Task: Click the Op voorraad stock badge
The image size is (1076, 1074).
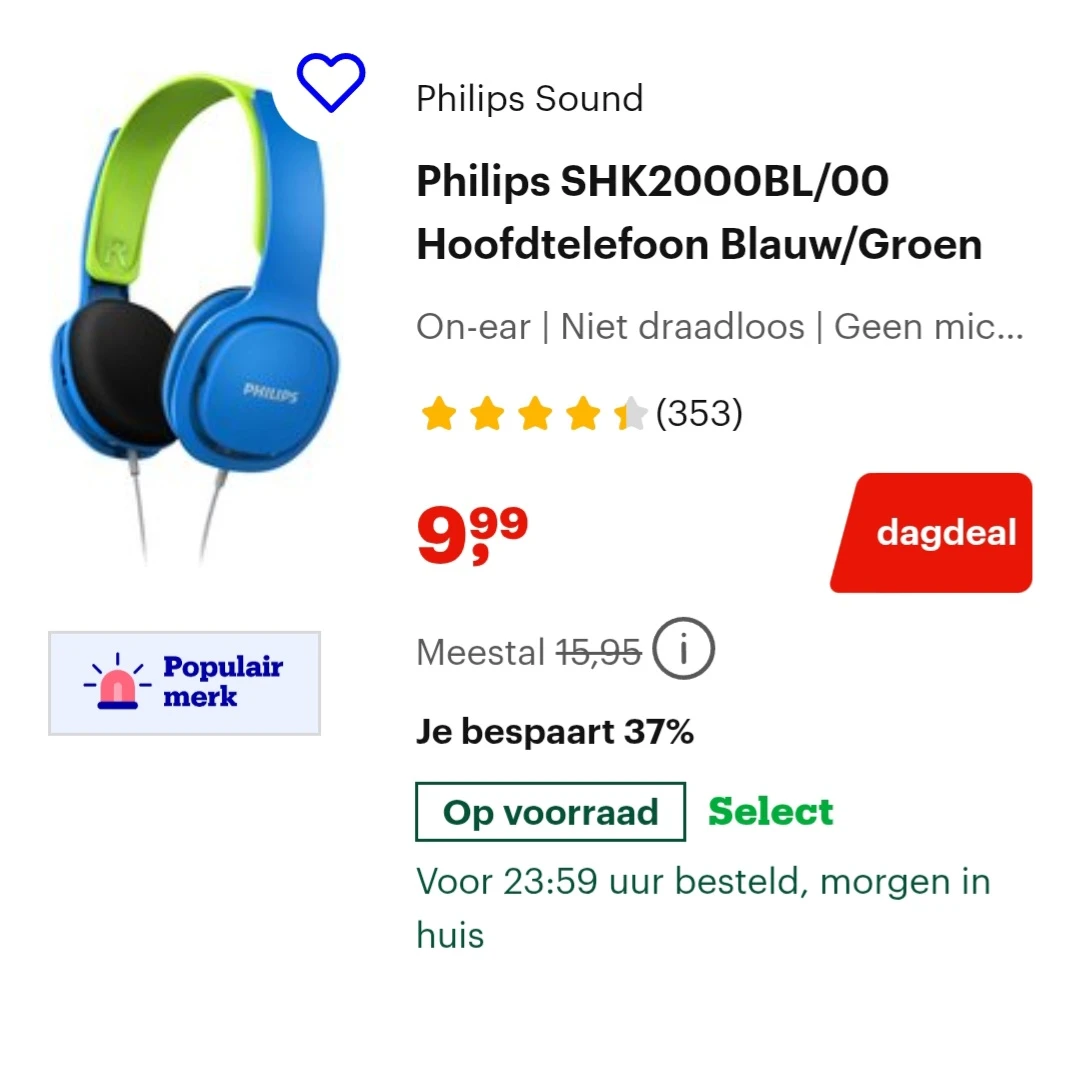Action: [550, 812]
